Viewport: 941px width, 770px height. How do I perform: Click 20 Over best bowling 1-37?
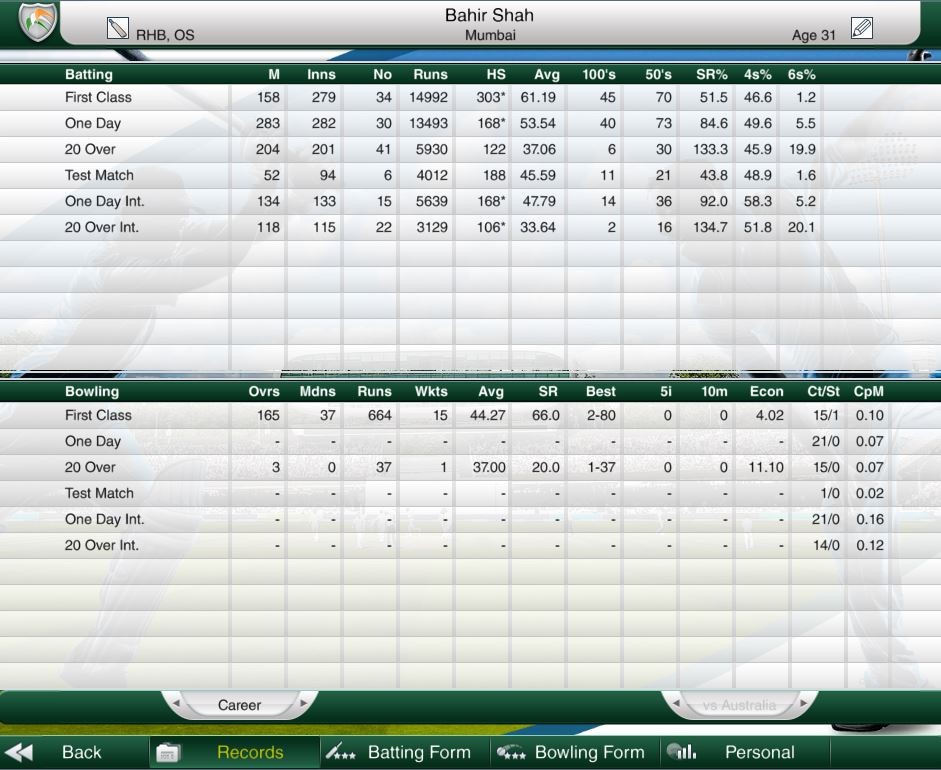pos(601,467)
